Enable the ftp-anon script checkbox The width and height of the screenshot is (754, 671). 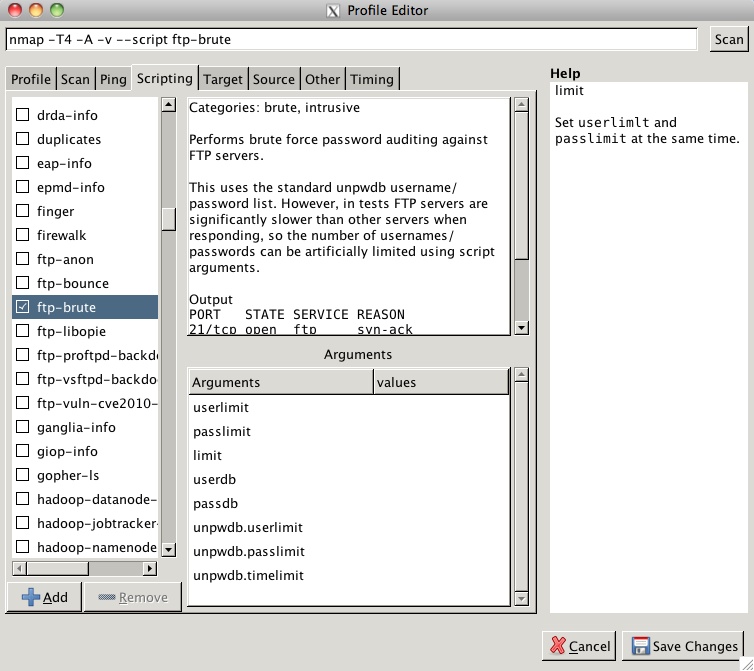(x=23, y=259)
